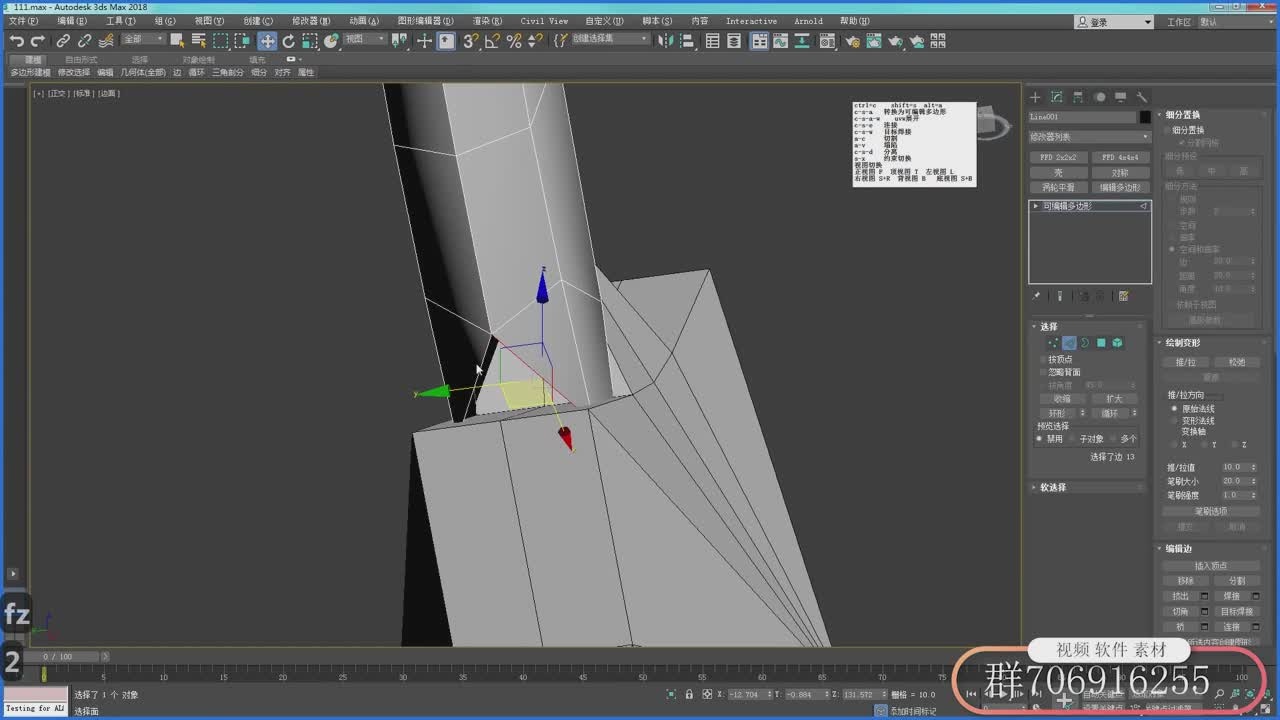Choose the Select Object tool
The image size is (1280, 720).
(177, 41)
